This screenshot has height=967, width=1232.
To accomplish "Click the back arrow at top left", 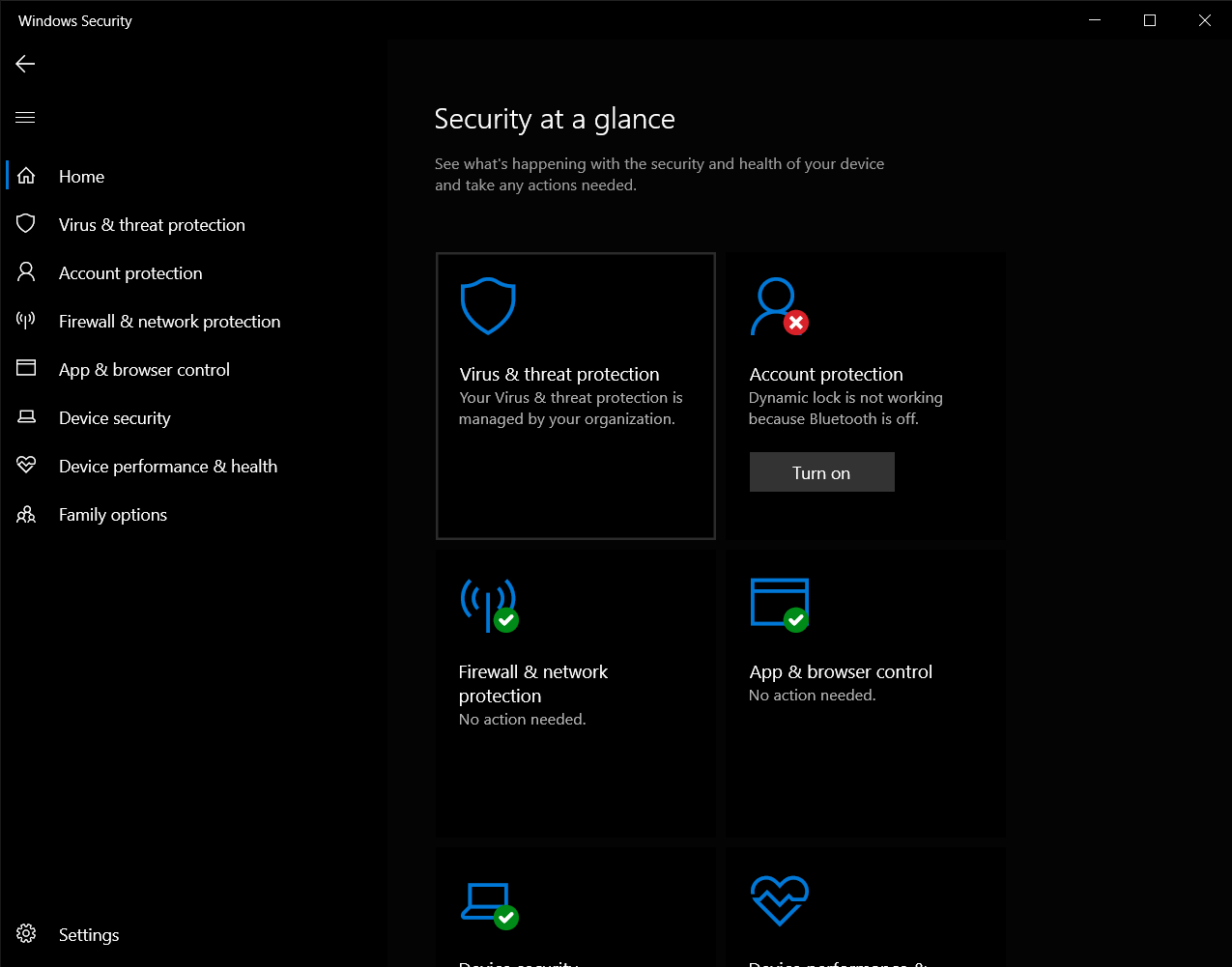I will (24, 64).
